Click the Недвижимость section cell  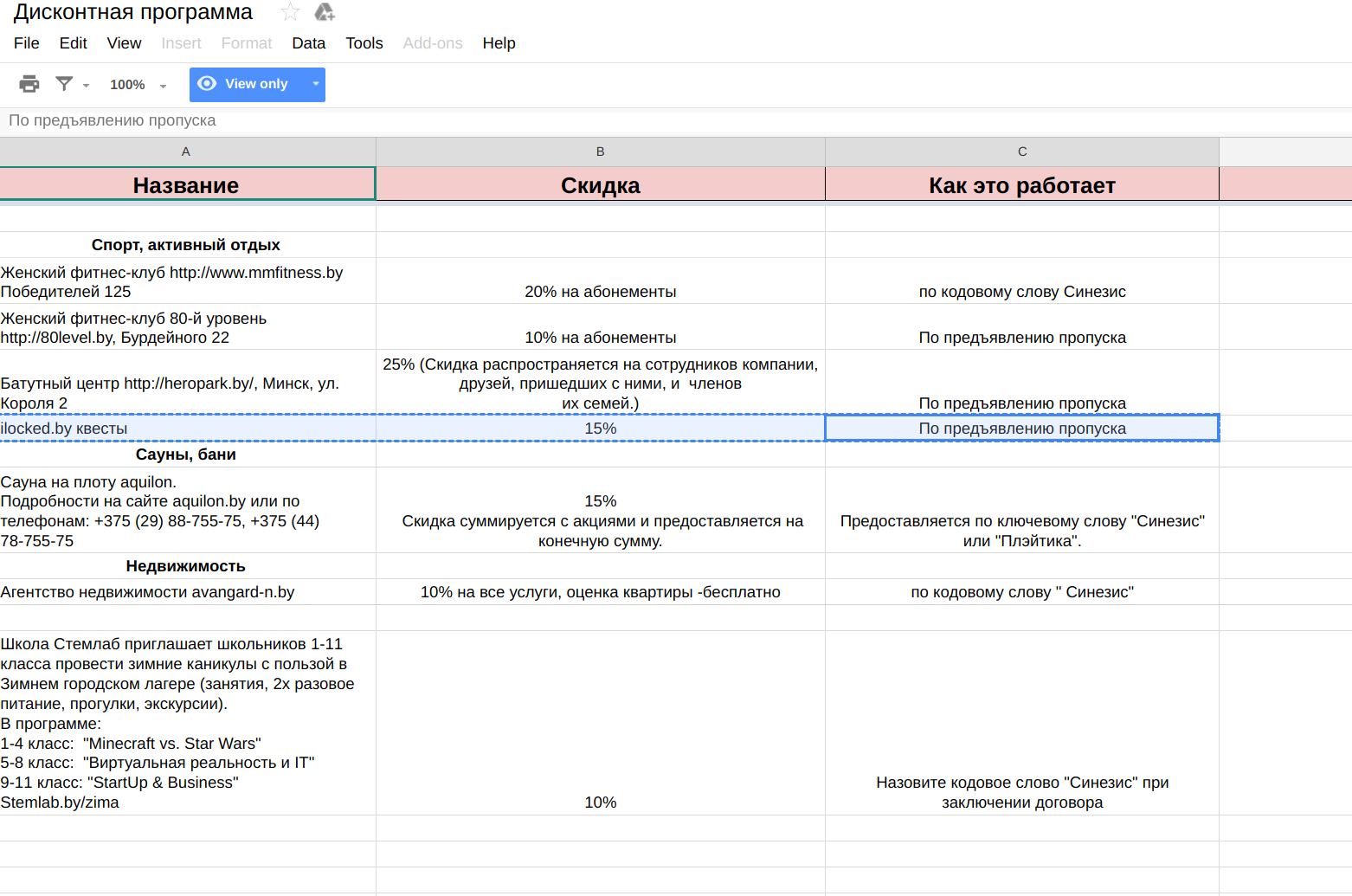(186, 566)
